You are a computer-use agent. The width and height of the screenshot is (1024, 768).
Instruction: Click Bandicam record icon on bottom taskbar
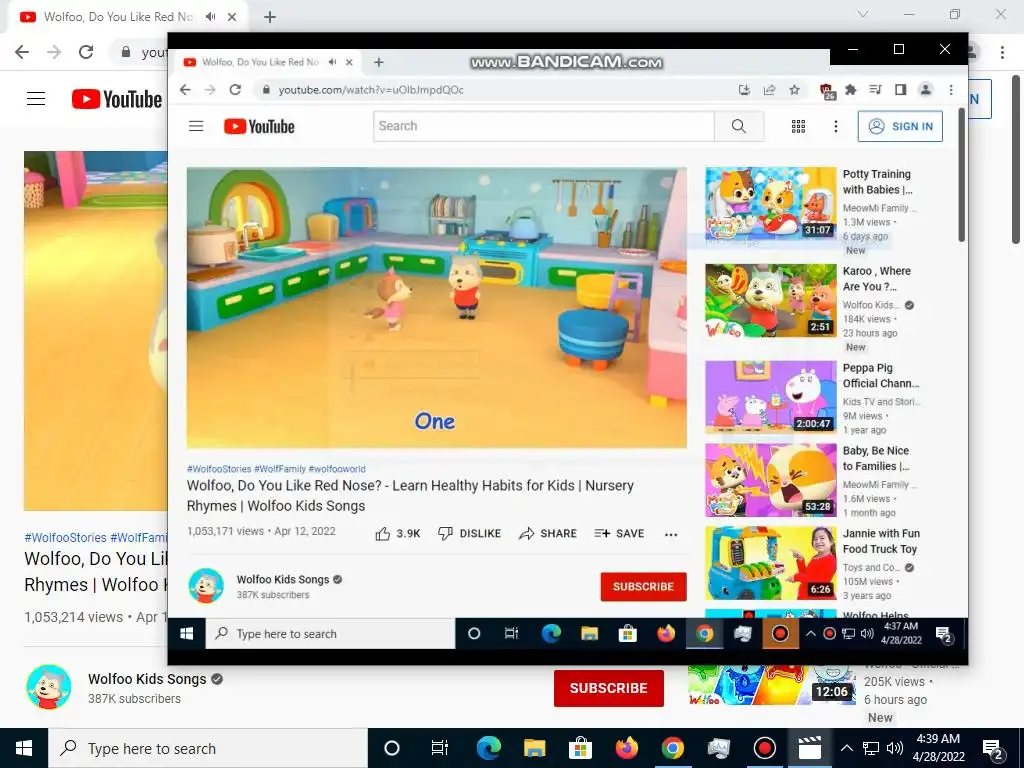coord(764,748)
